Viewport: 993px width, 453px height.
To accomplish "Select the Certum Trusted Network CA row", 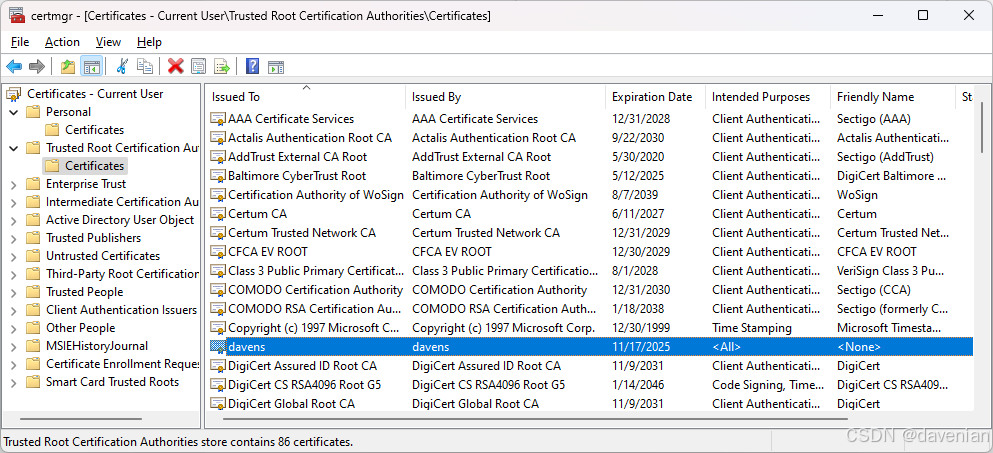I will 590,233.
